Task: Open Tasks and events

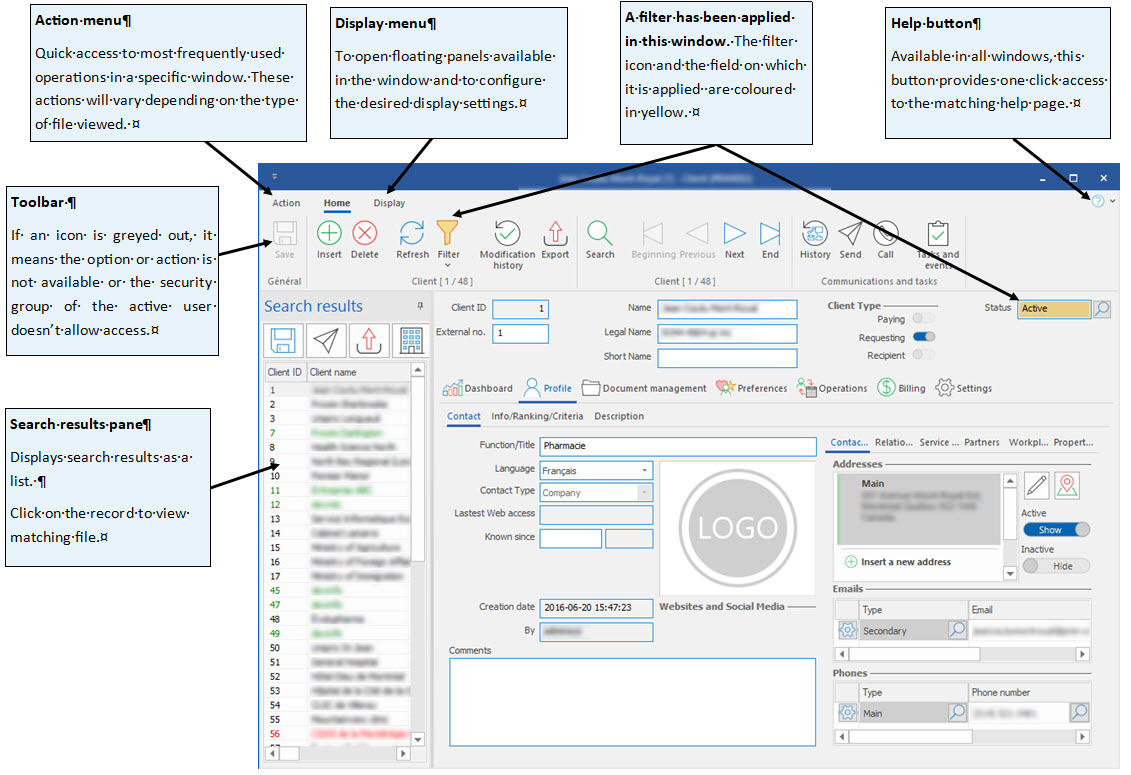Action: coord(937,234)
